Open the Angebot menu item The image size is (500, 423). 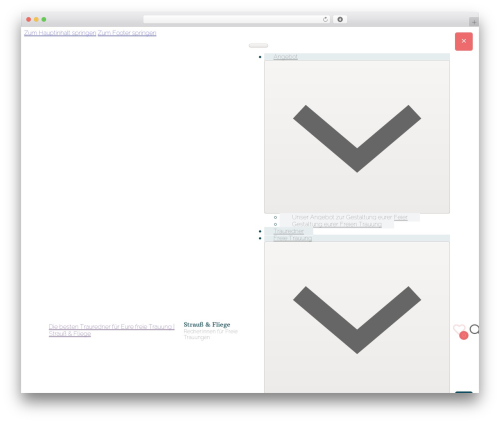(x=285, y=57)
